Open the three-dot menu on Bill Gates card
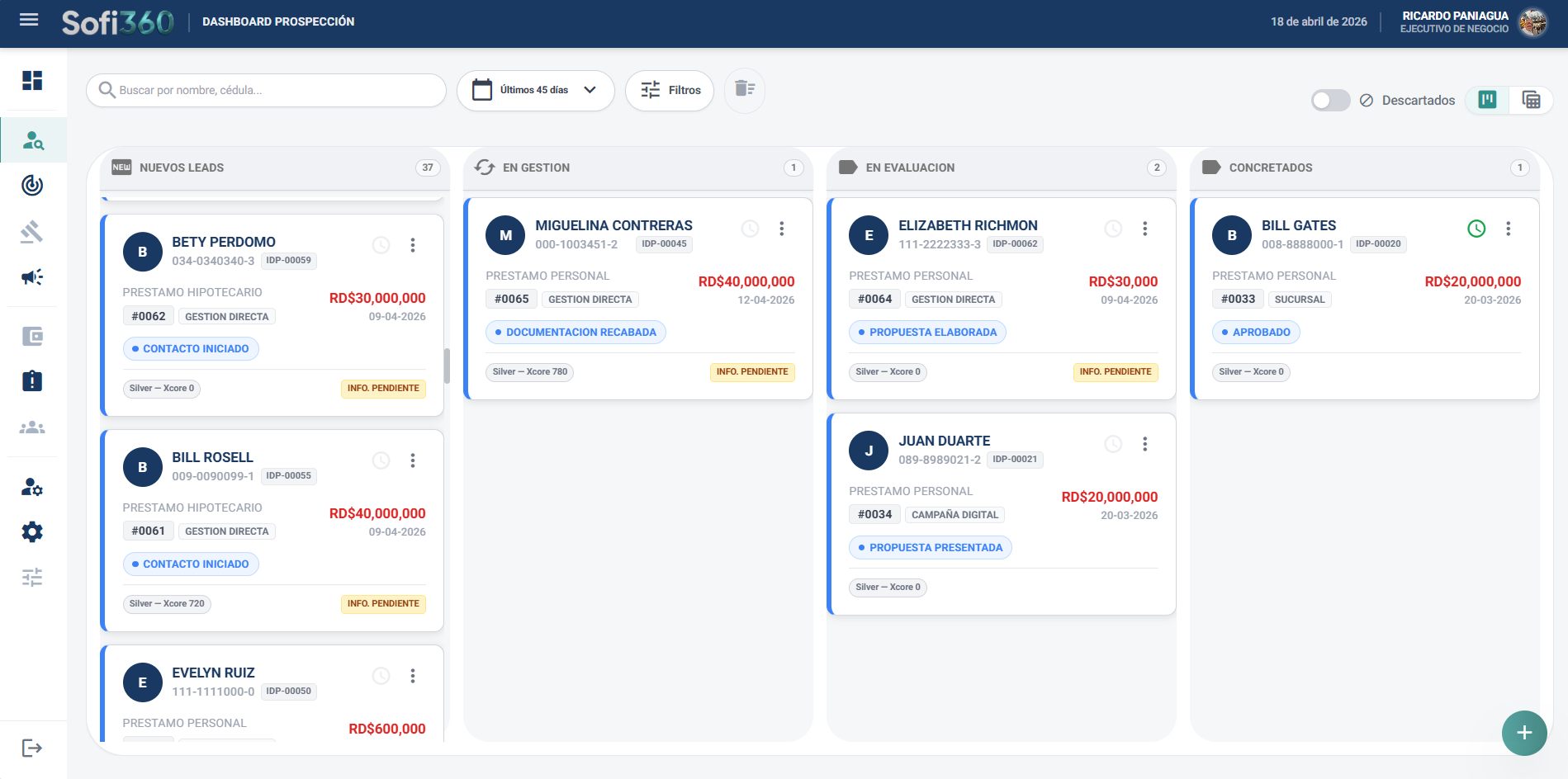The height and width of the screenshot is (779, 1568). click(x=1509, y=229)
